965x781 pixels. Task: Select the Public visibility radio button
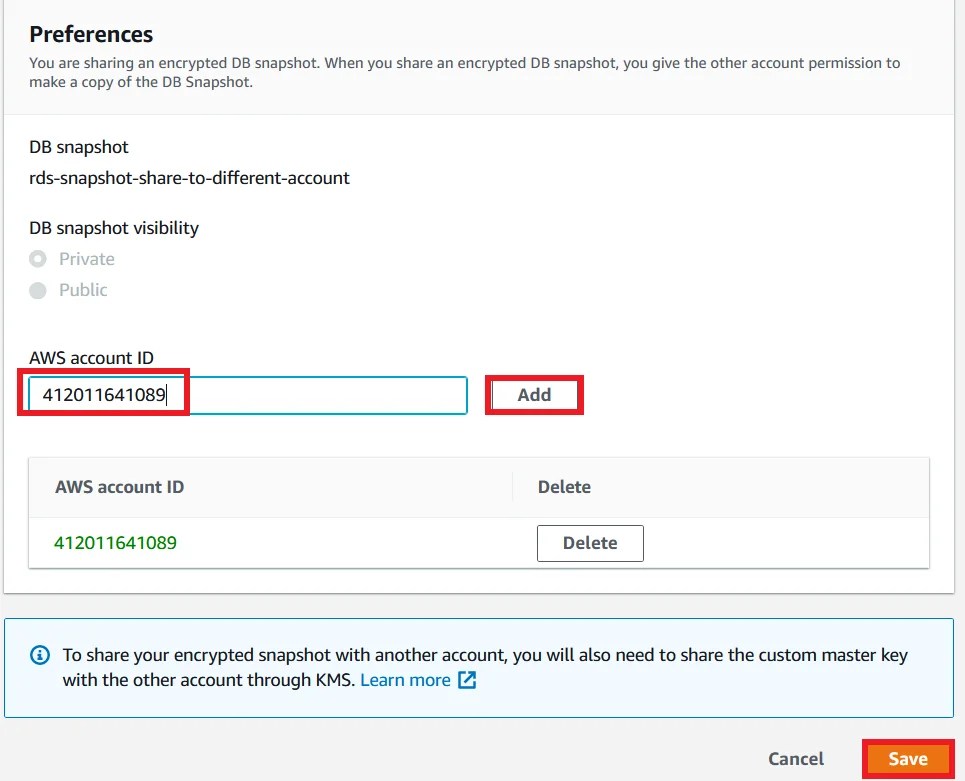(x=39, y=290)
